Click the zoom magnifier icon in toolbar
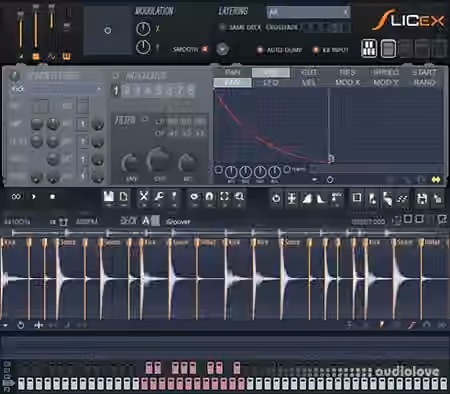This screenshot has height=394, width=450. click(239, 197)
